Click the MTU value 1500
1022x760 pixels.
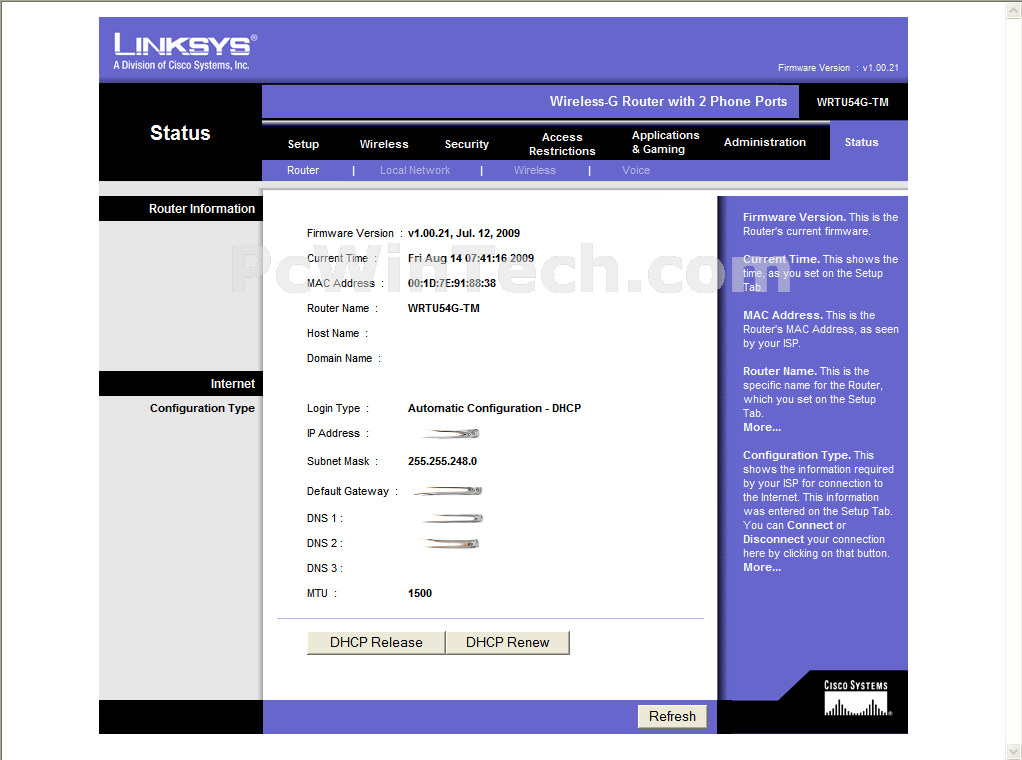click(x=420, y=593)
